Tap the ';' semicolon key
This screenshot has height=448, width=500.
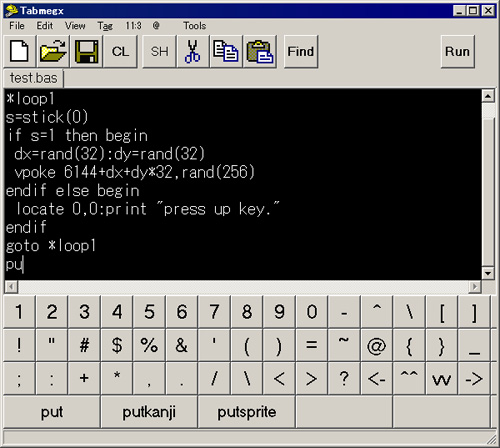point(19,379)
